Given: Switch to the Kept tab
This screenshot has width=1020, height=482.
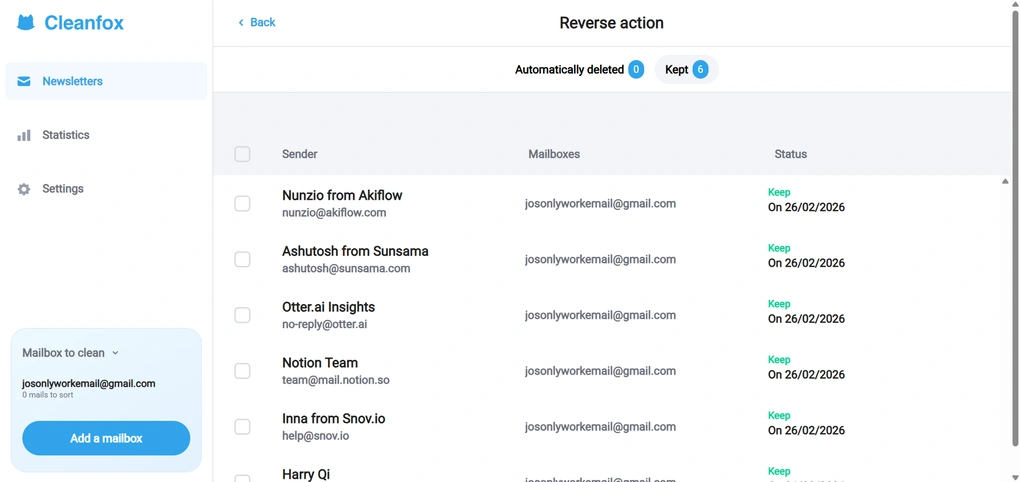Looking at the screenshot, I should click(x=686, y=70).
